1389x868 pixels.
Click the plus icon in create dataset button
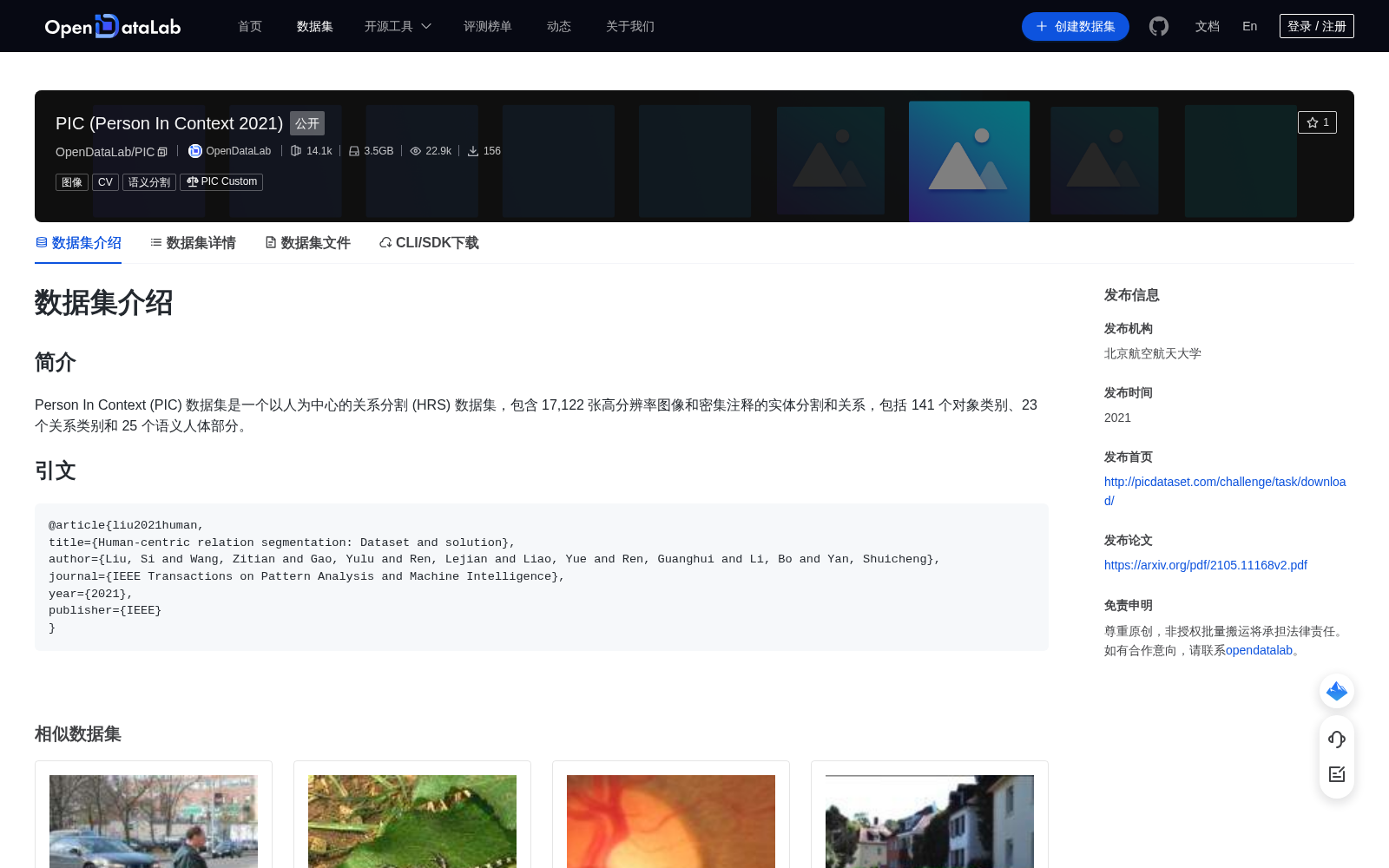pos(1042,26)
